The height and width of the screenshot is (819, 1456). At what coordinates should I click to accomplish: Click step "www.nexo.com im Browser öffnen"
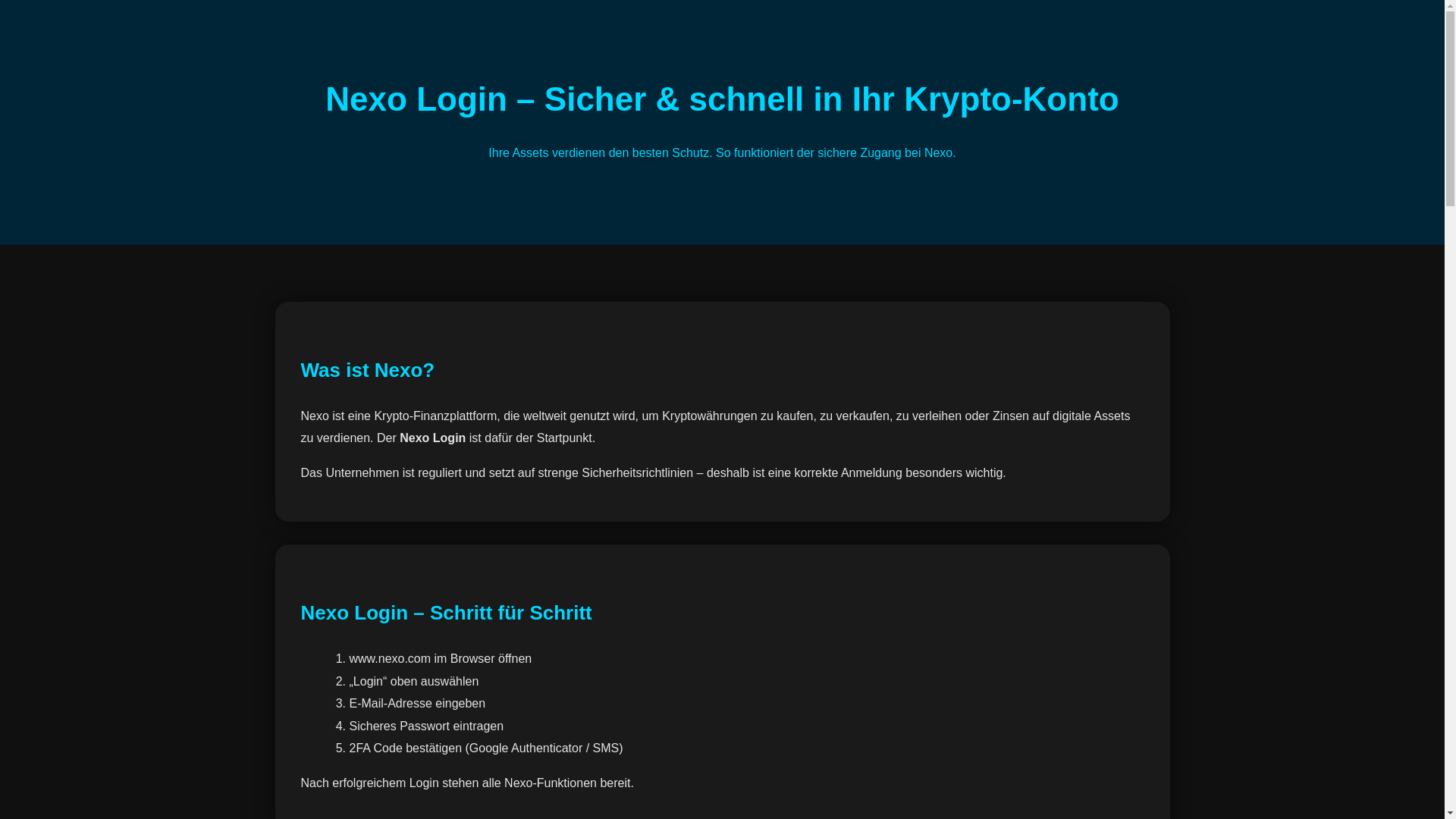440,659
